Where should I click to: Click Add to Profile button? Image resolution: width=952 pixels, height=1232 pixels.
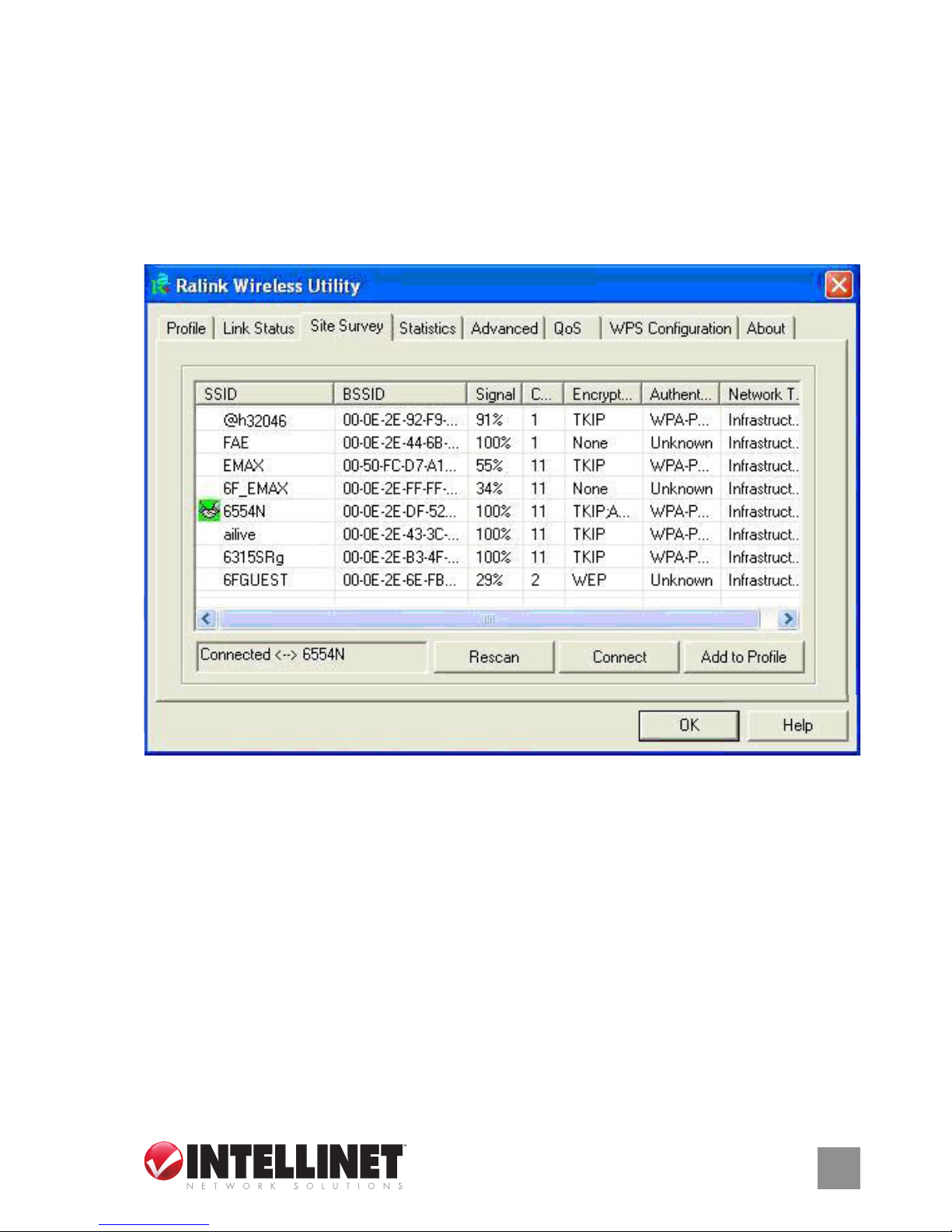pos(744,657)
